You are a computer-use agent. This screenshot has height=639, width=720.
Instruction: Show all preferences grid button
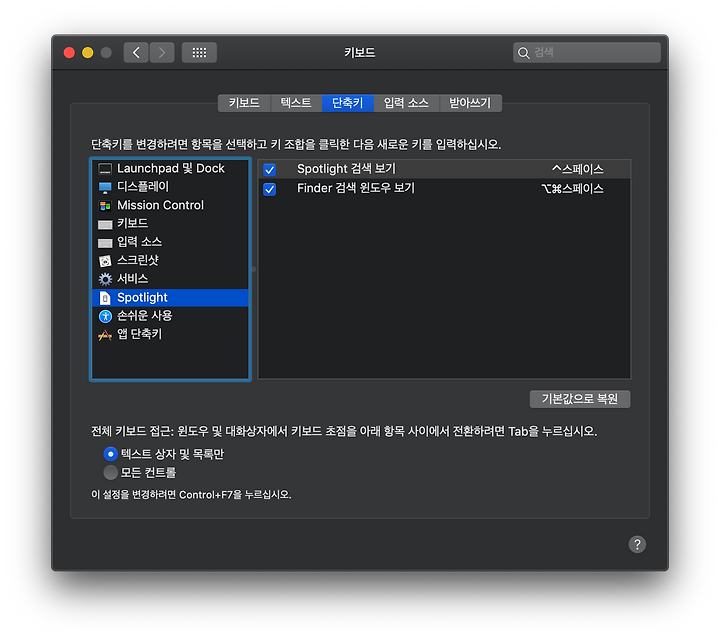pos(199,52)
